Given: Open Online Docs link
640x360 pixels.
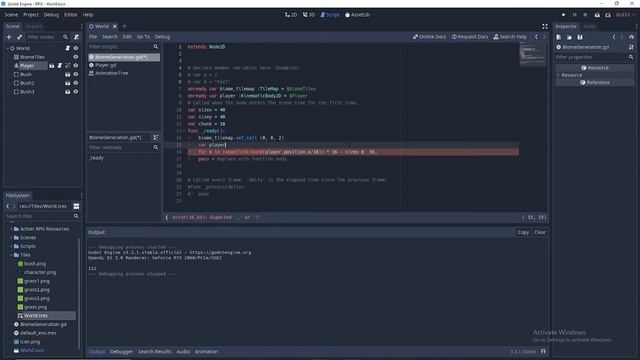Looking at the screenshot, I should click(429, 37).
